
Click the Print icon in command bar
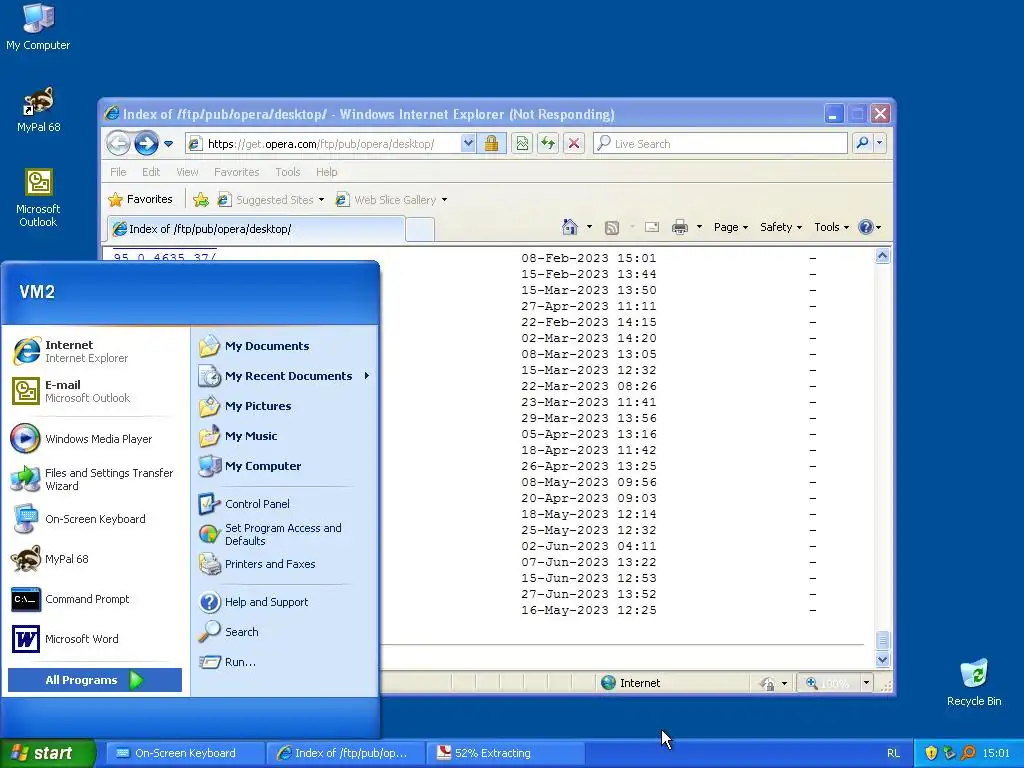pos(680,227)
